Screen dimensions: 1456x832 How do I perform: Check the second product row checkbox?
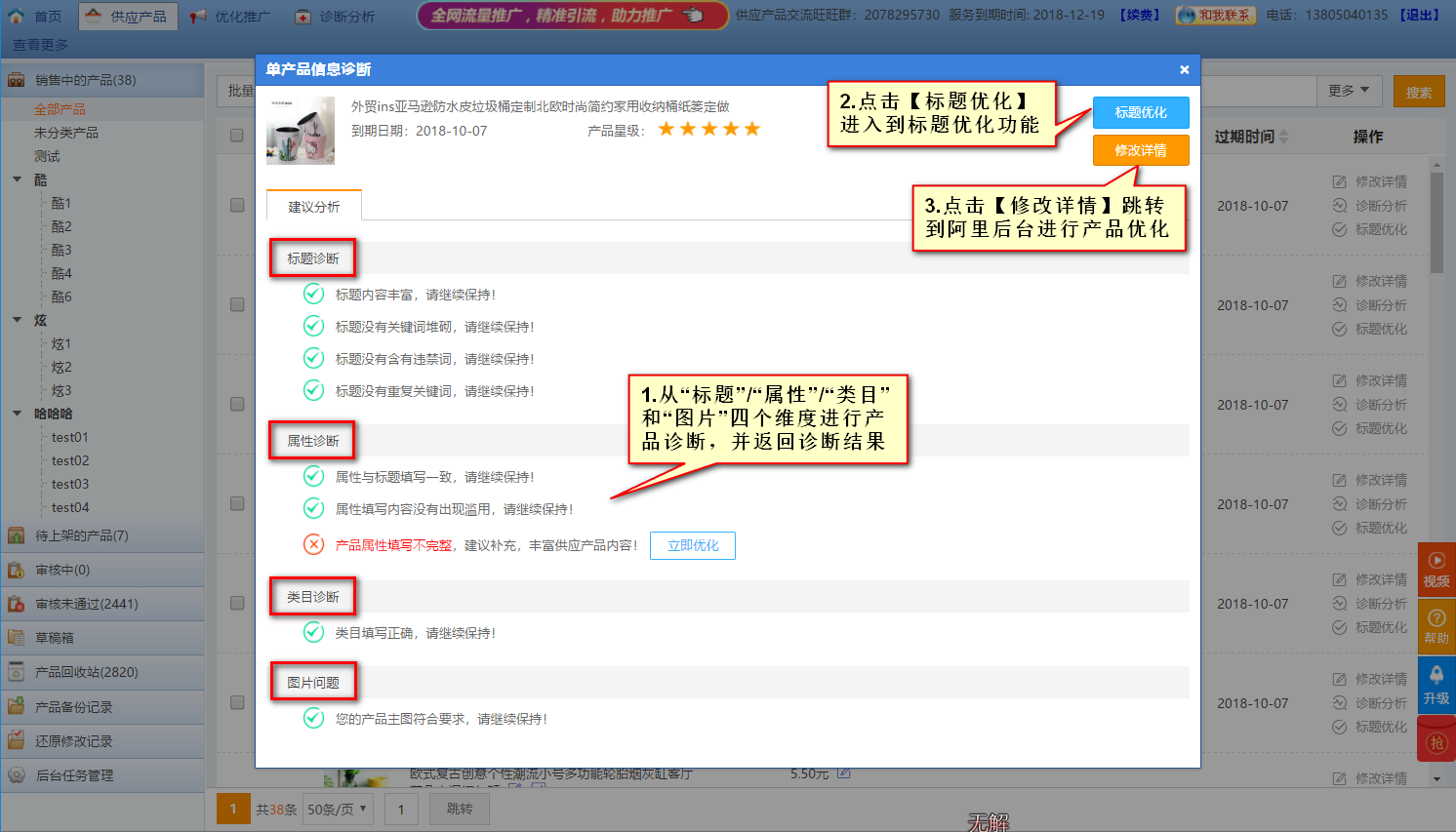pyautogui.click(x=237, y=304)
